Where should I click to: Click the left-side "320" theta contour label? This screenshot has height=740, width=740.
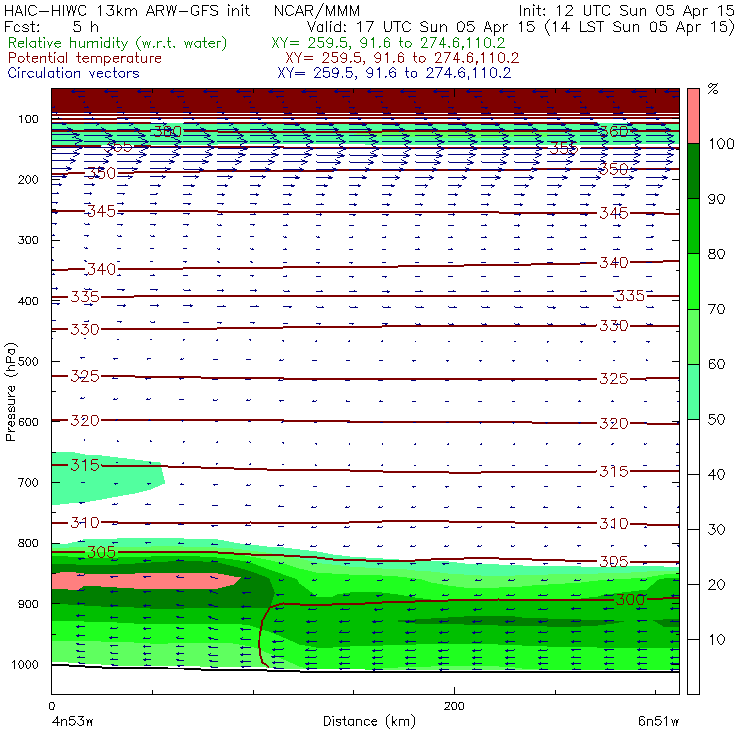85,420
